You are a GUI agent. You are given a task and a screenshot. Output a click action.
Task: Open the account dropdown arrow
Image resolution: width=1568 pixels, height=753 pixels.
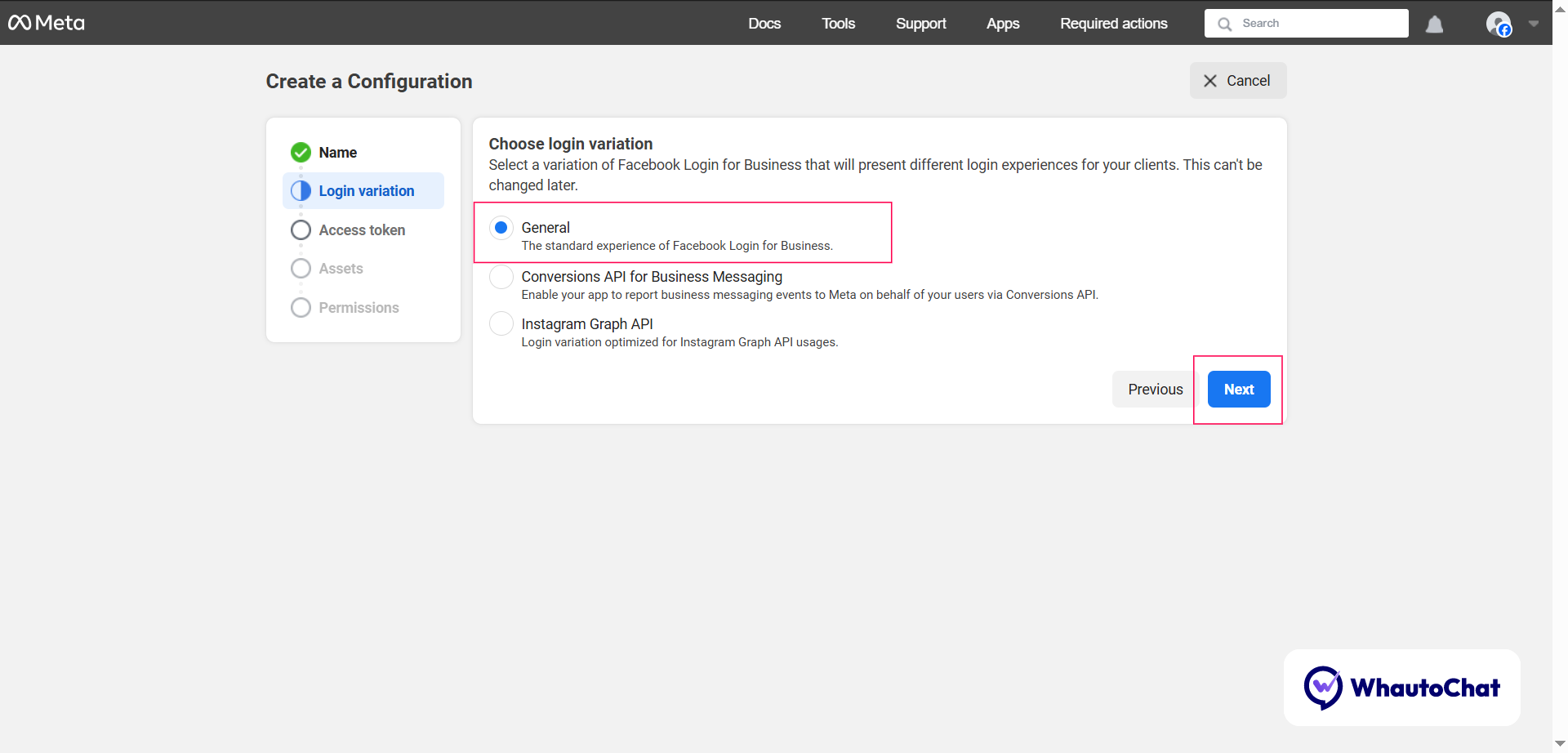(x=1534, y=24)
